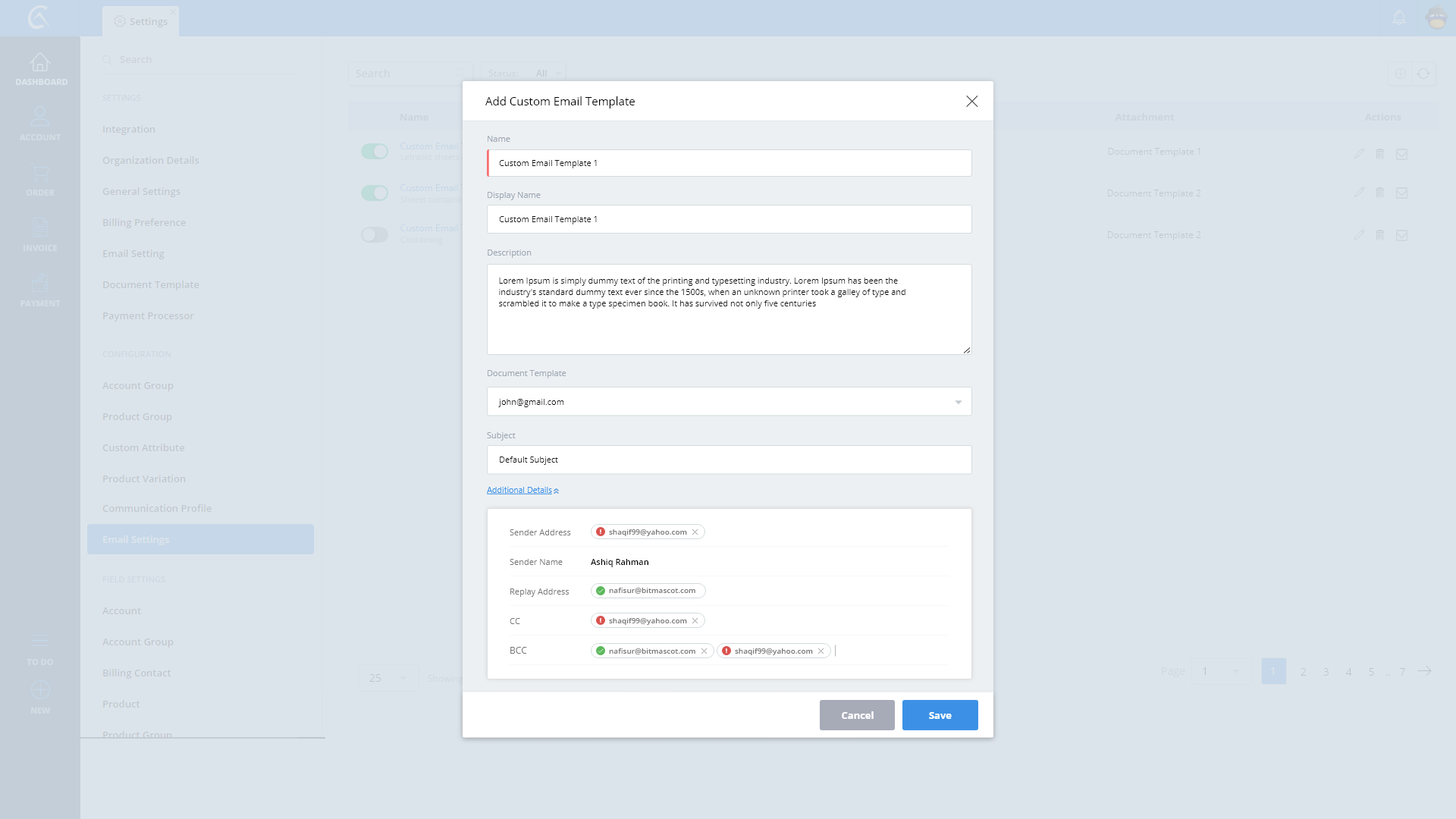Image resolution: width=1456 pixels, height=819 pixels.
Task: Enable the third custom email template toggle
Action: tap(375, 235)
